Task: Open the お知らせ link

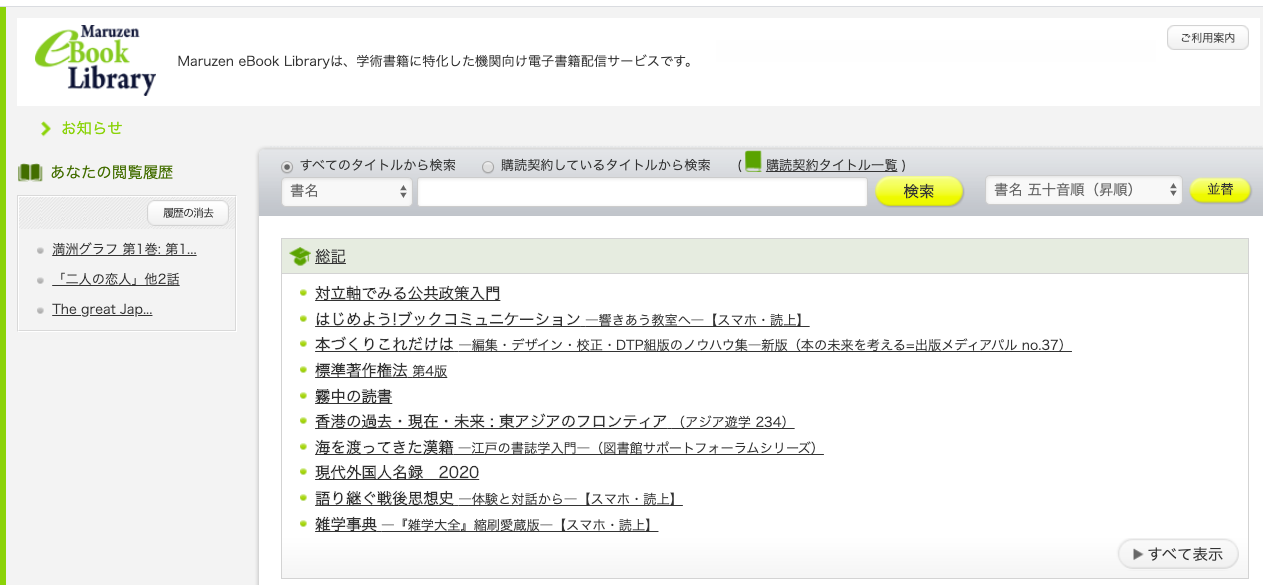Action: (x=92, y=128)
